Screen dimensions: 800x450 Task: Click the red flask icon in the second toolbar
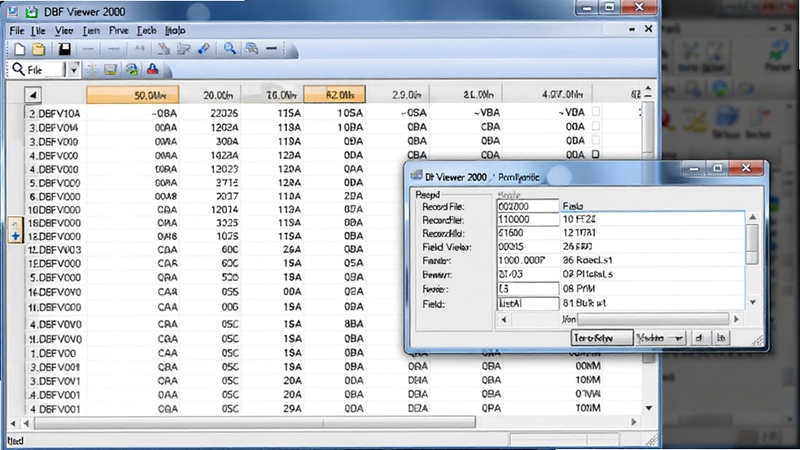(x=153, y=69)
